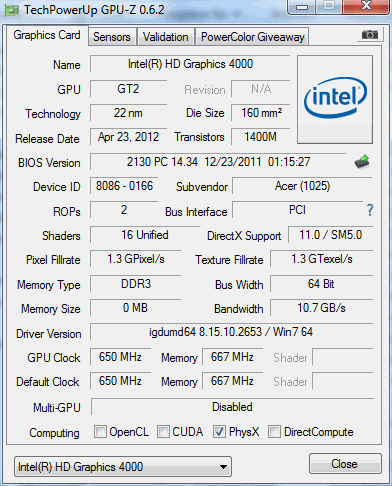Screen dimensions: 392x486
Task: Minimize the GPU-Z window
Action: (x=302, y=6)
